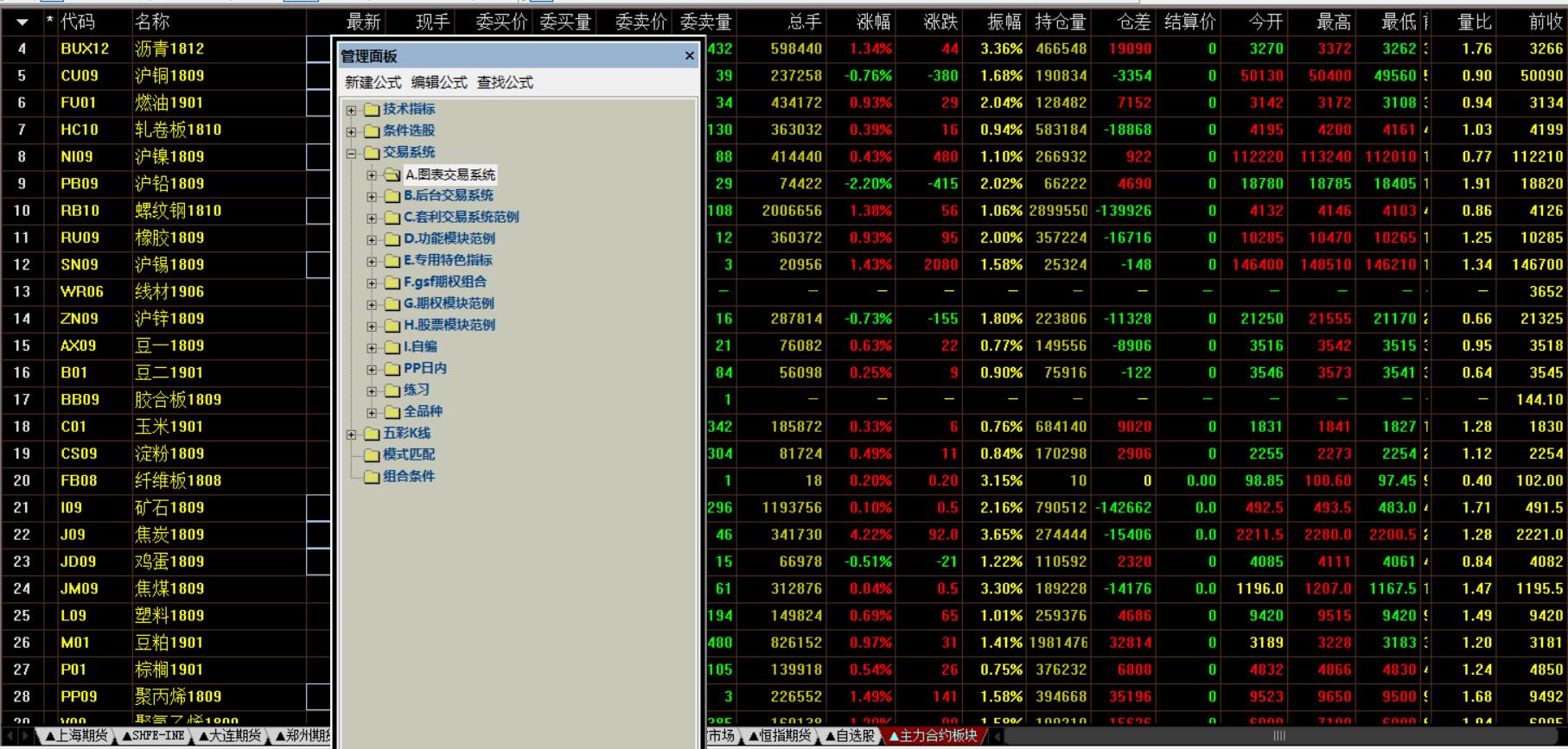Expand the 条件选股 tree node
Screen dimensions: 1568x749
351,131
